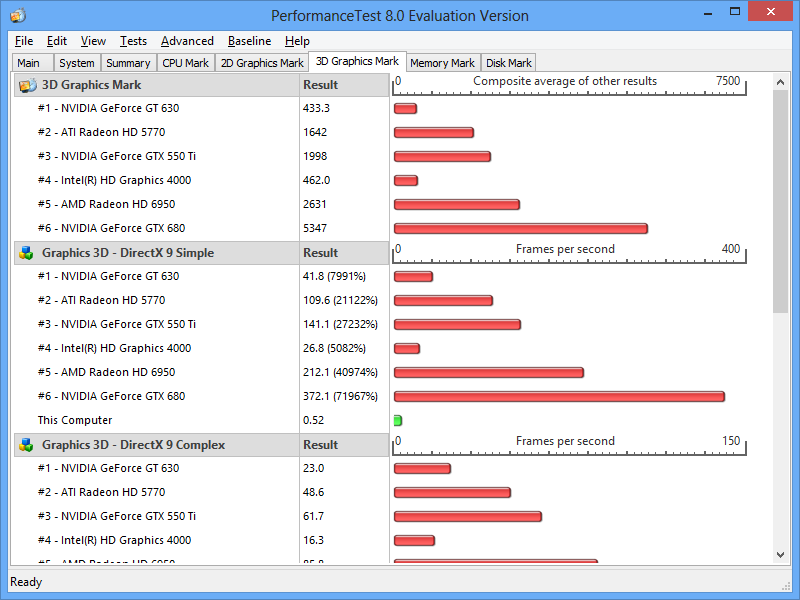Select the result value 23.0
Image resolution: width=800 pixels, height=600 pixels.
[313, 468]
